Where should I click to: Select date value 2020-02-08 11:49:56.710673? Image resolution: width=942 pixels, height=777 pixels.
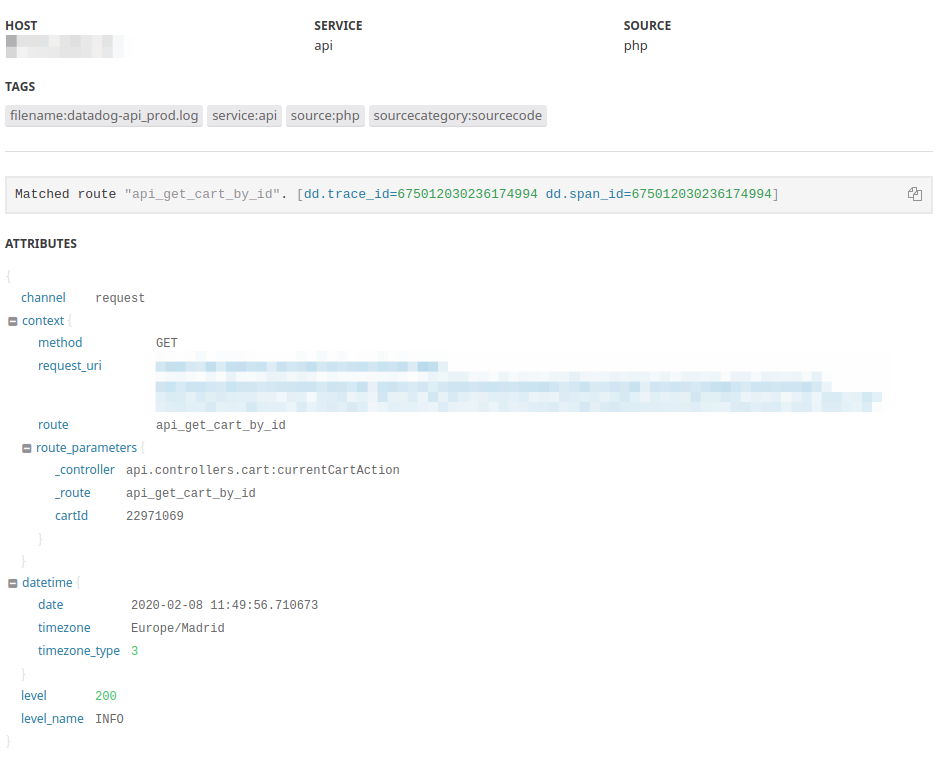(x=225, y=605)
